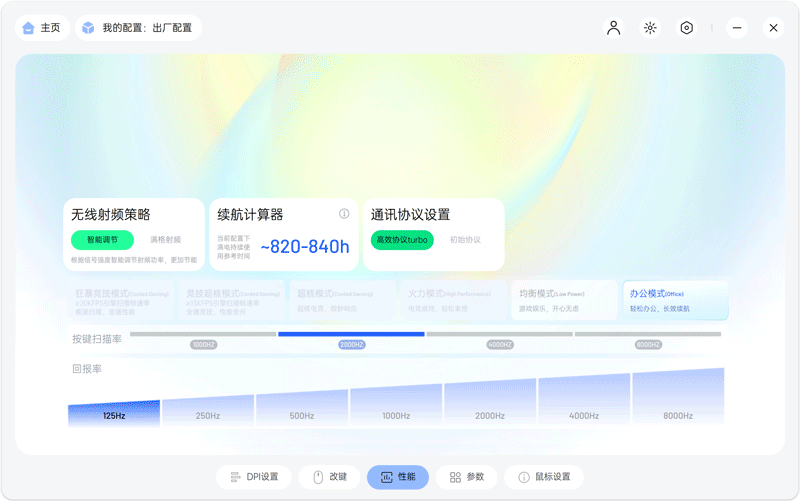Select the 均衡模式 (Low Power) mode card
This screenshot has height=501, width=800.
(564, 300)
